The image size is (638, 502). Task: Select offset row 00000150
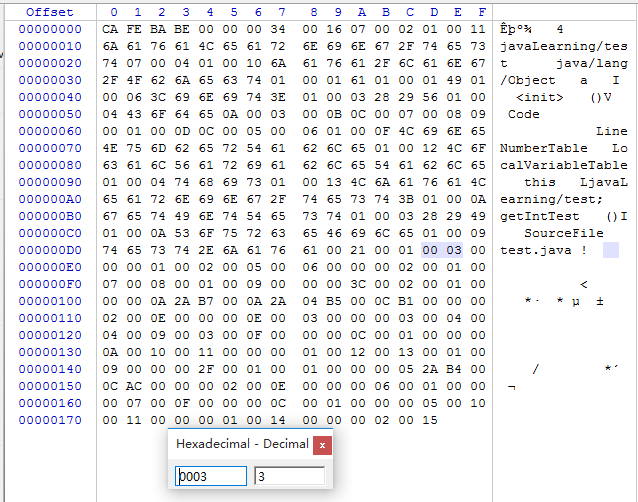tap(50, 386)
